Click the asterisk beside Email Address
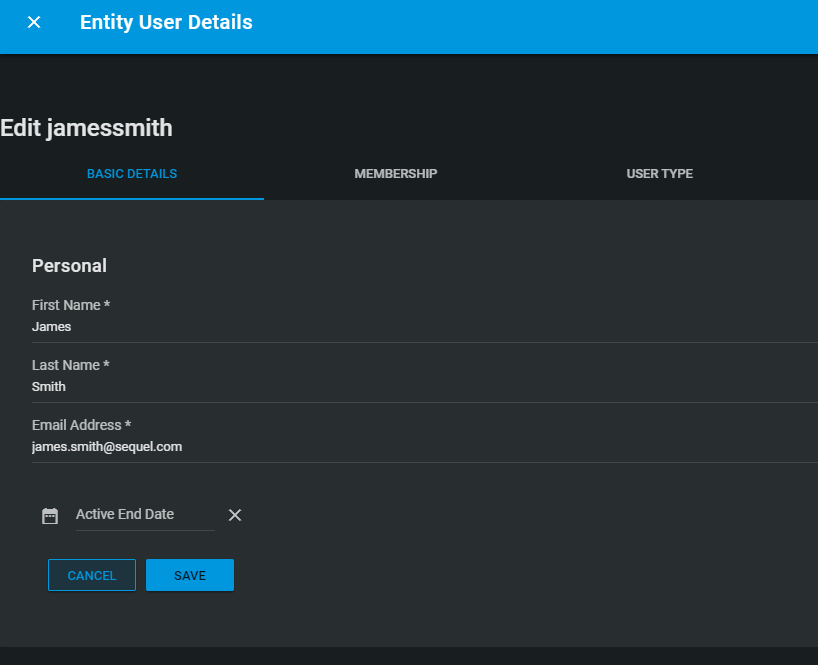This screenshot has width=818, height=665. click(128, 425)
